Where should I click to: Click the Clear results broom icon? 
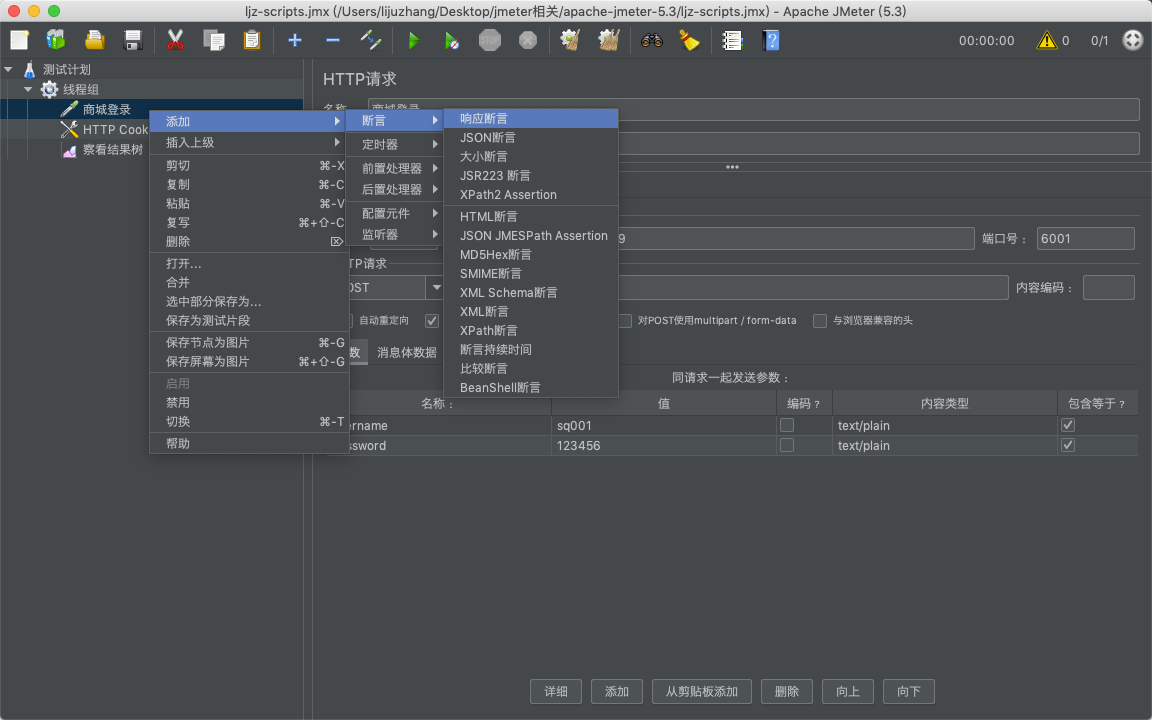tap(571, 40)
